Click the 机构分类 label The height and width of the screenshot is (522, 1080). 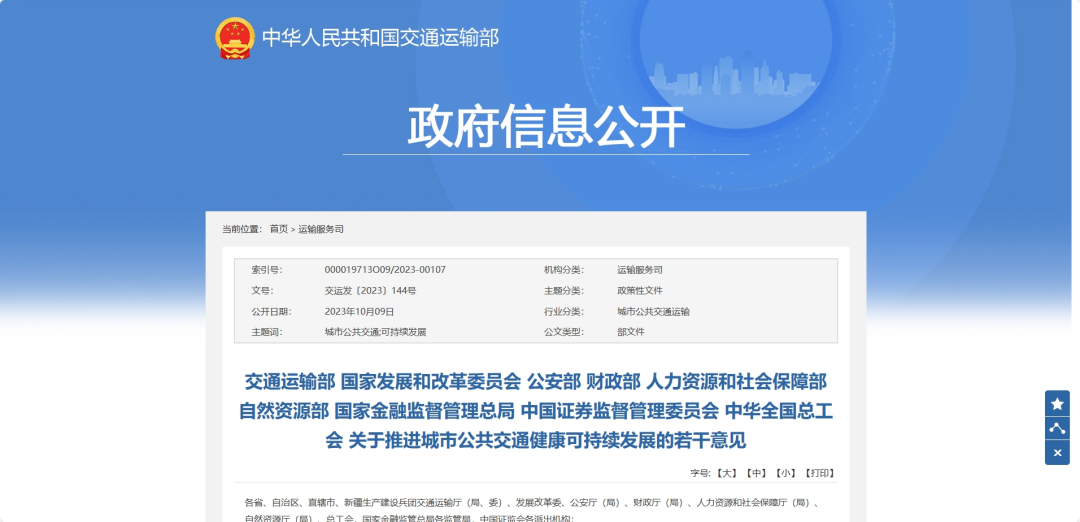click(x=563, y=270)
